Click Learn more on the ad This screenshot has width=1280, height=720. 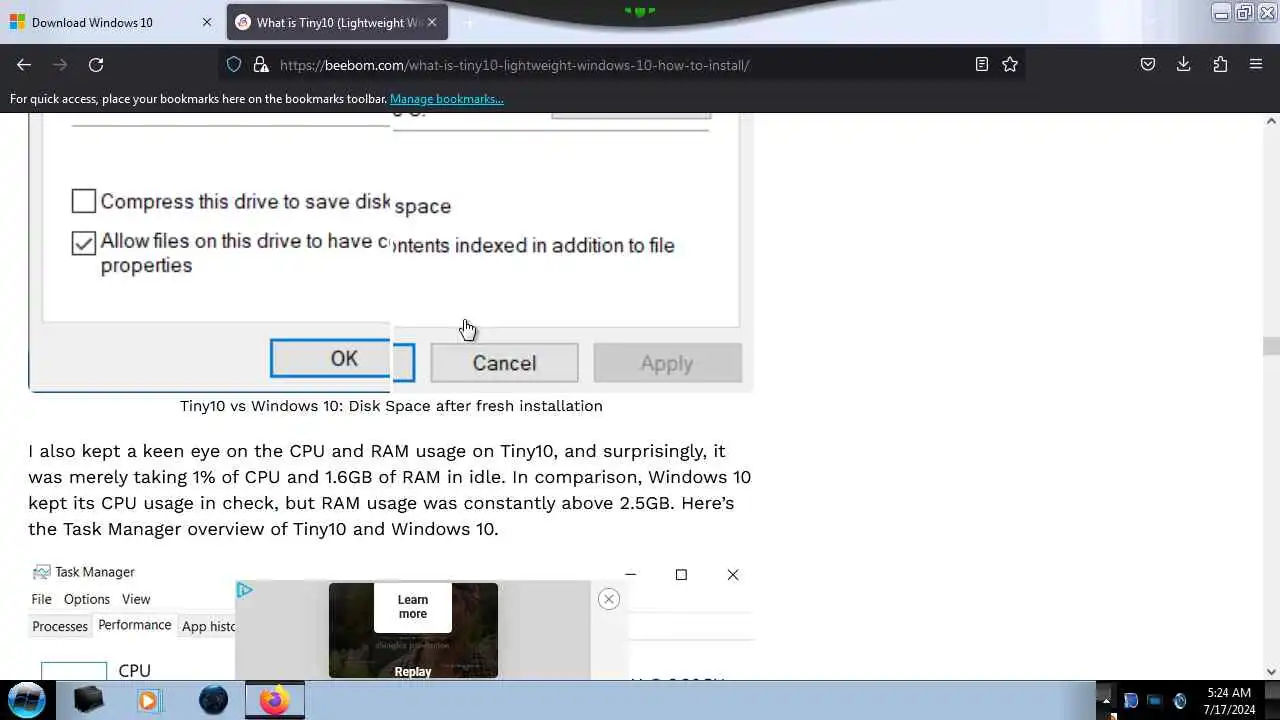413,607
